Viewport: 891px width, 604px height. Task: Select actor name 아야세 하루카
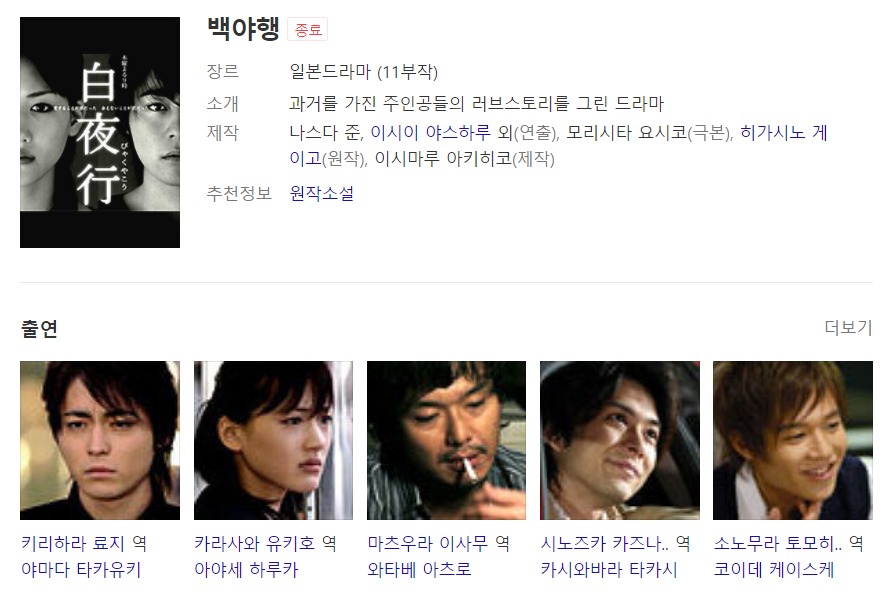tap(246, 569)
